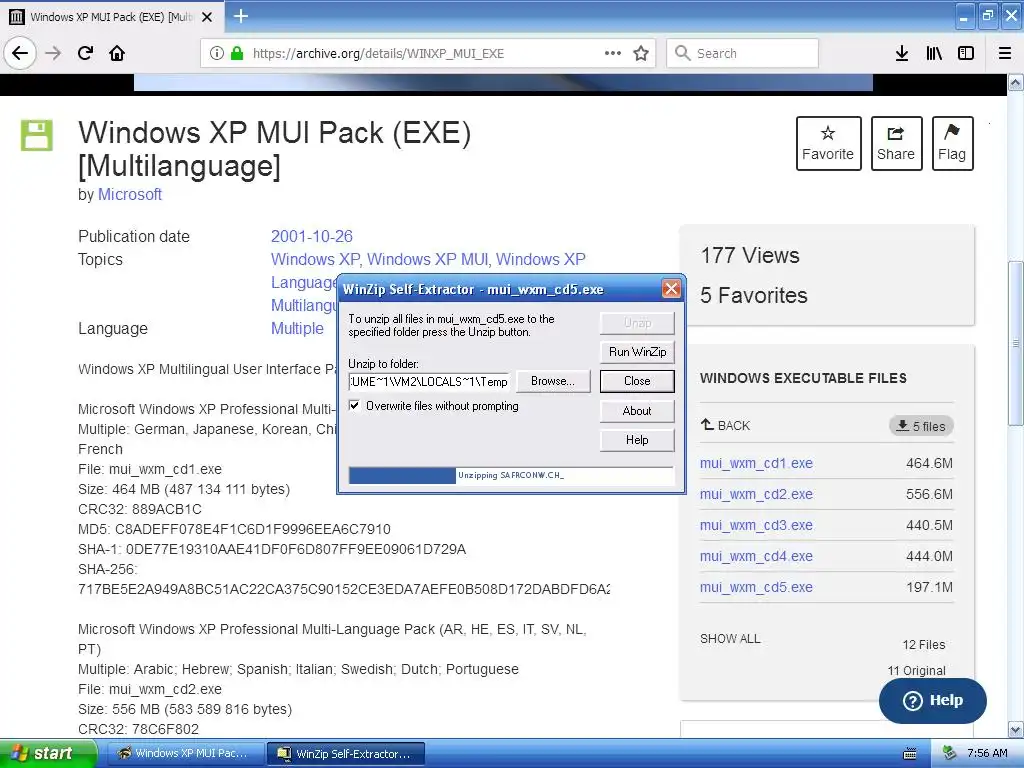
Task: Open the browser home page icon
Action: 117,53
